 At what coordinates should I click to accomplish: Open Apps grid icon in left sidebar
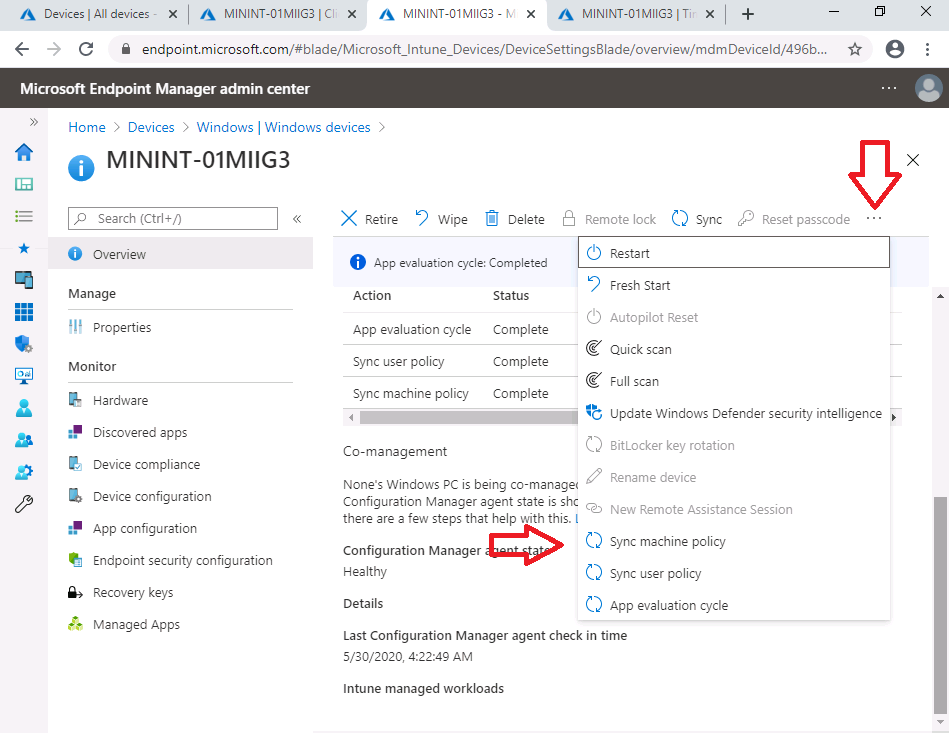click(24, 312)
